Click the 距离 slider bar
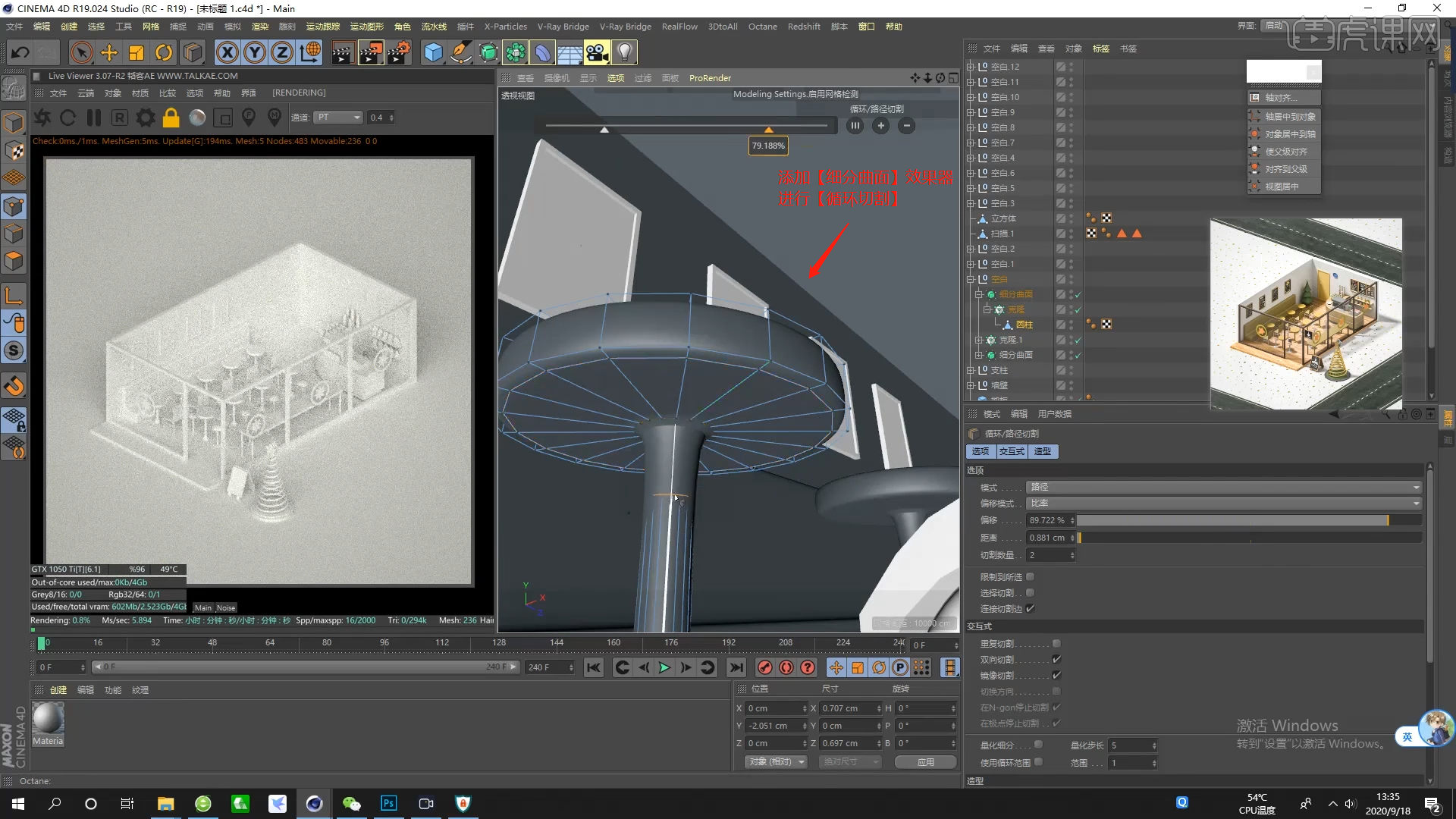This screenshot has height=819, width=1456. [x=1249, y=538]
